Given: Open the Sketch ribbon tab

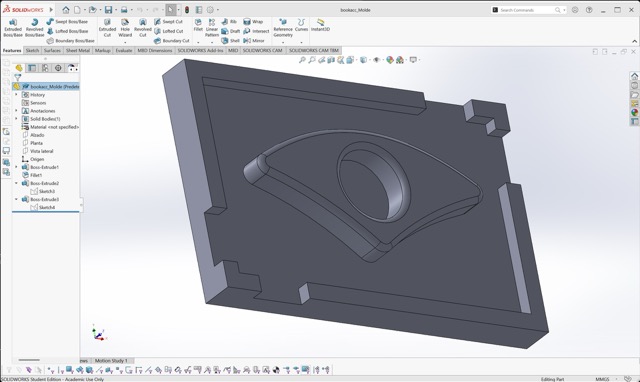Looking at the screenshot, I should click(x=32, y=51).
